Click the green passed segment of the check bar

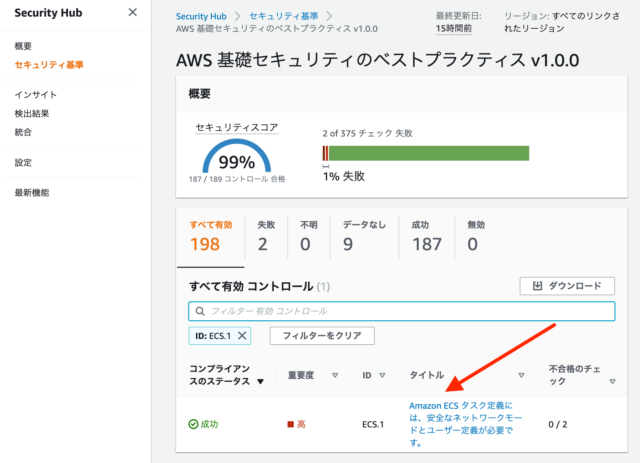pos(429,153)
